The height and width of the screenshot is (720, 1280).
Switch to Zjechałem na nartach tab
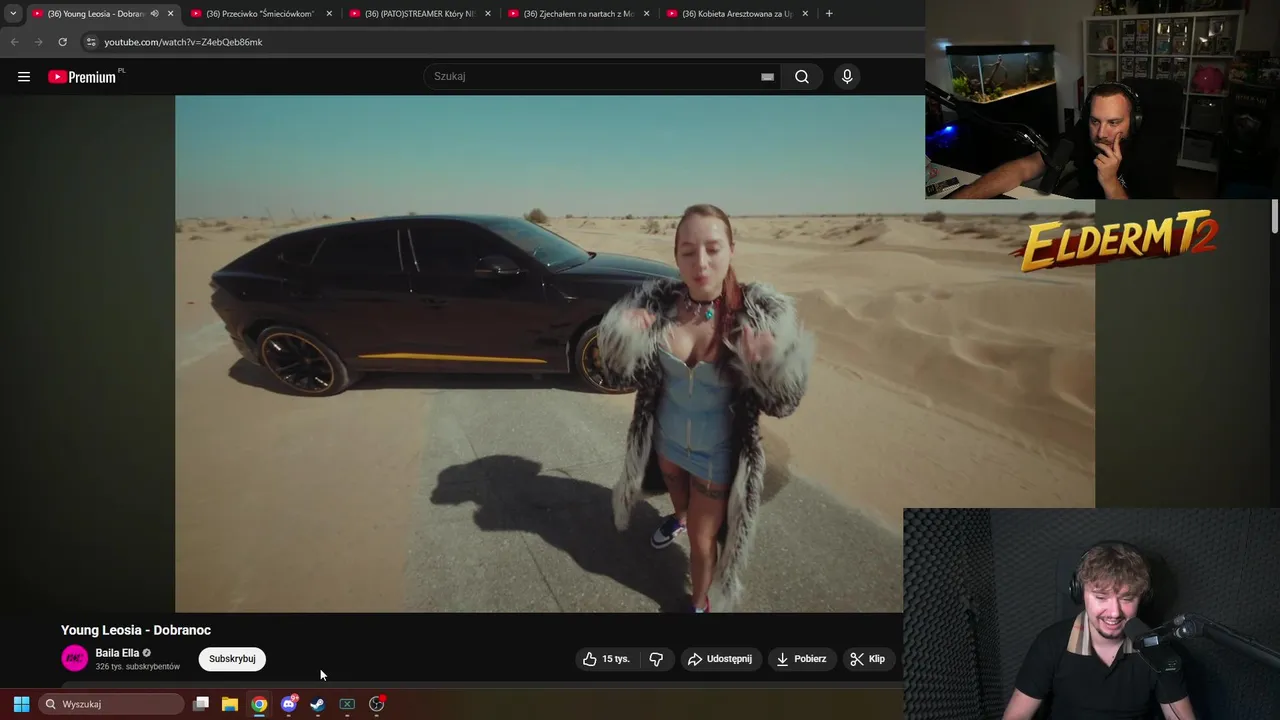coord(578,14)
